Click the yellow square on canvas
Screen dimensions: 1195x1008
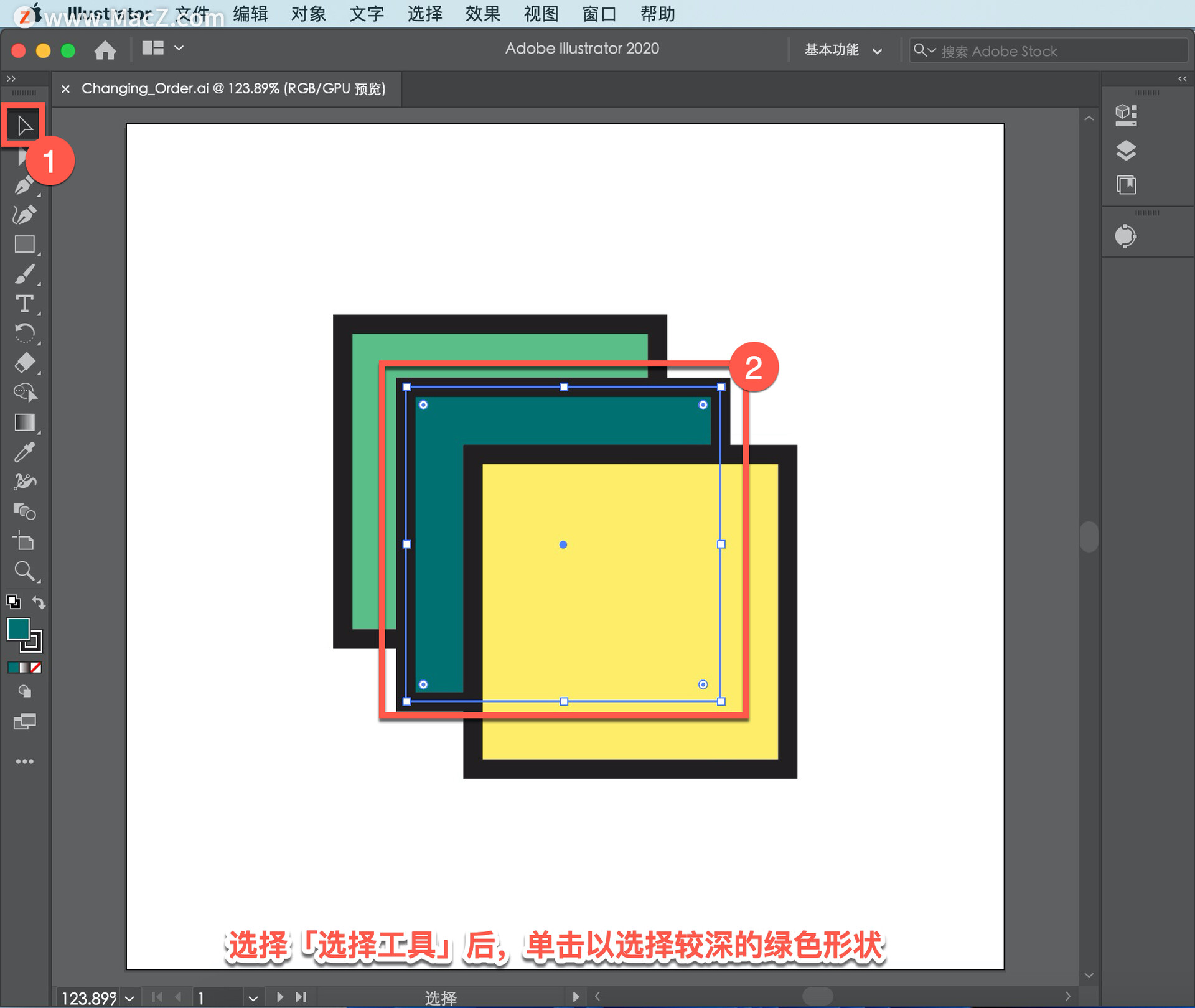630,612
